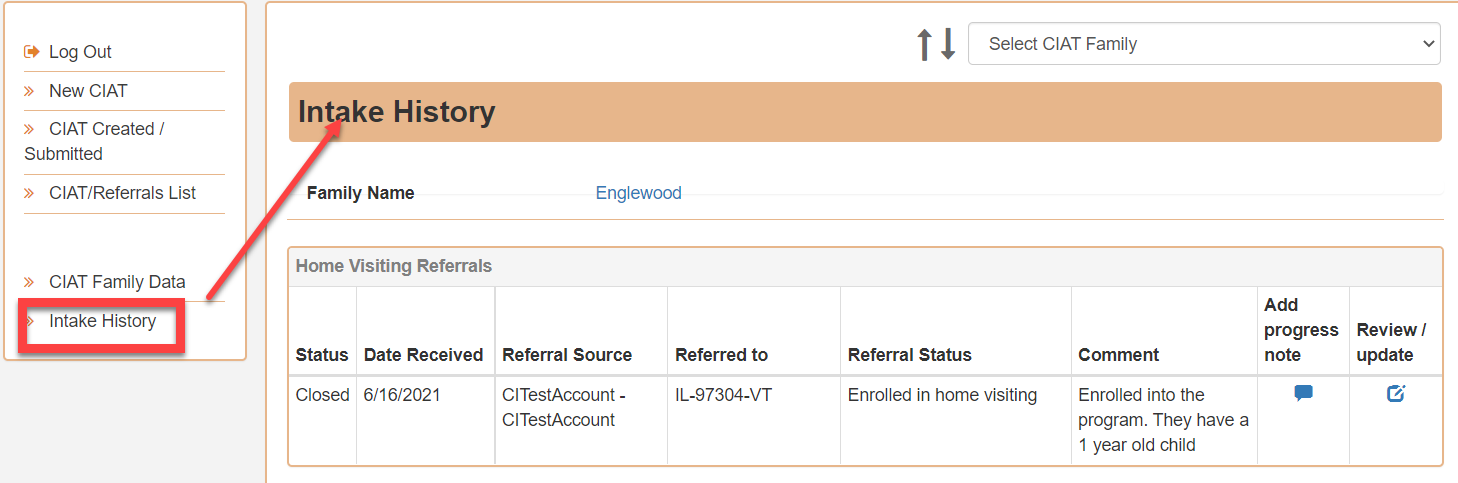The image size is (1458, 483).
Task: Click the Home Visiting Referrals panel header
Action: point(865,267)
